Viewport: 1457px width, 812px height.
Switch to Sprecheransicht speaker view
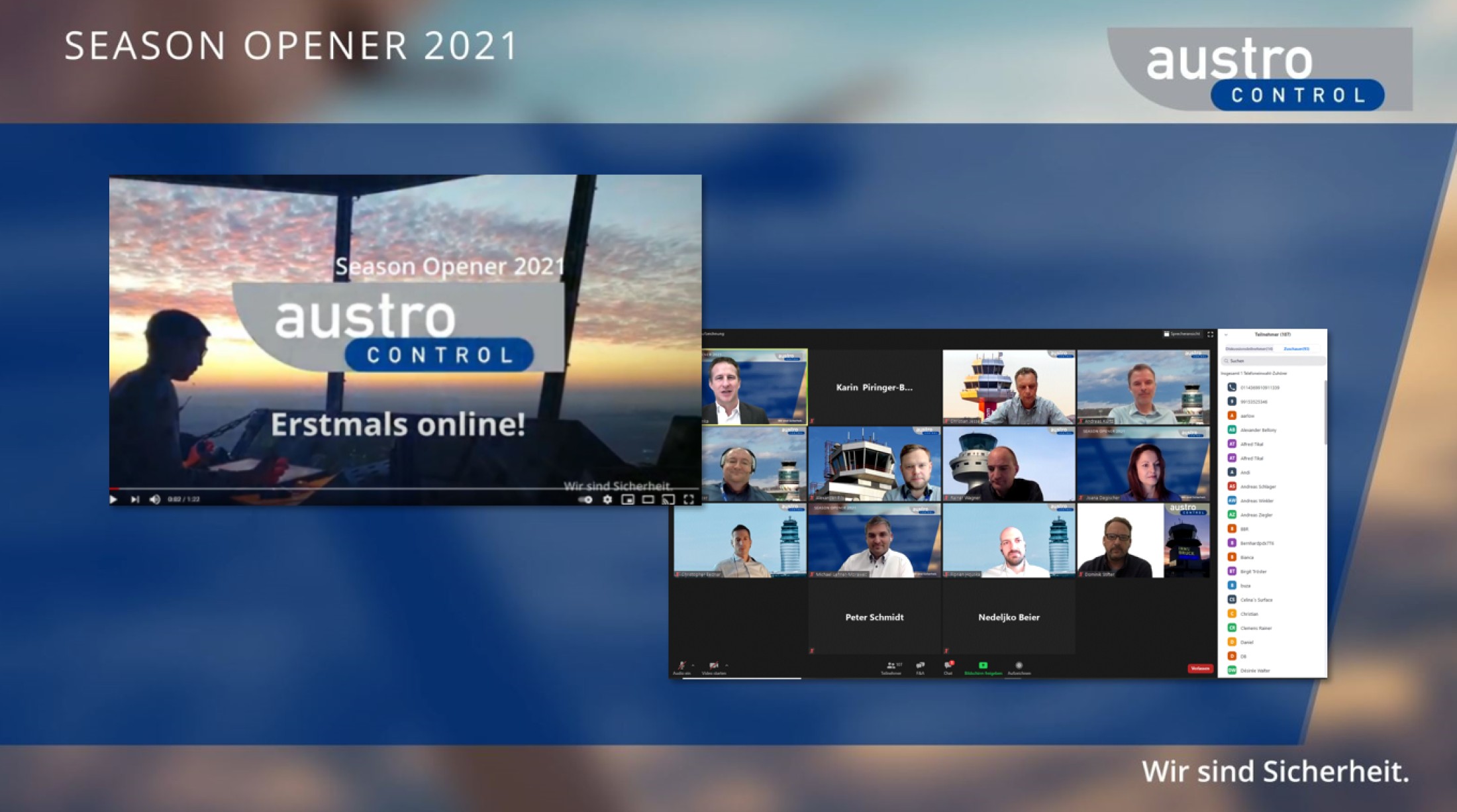tap(1181, 334)
